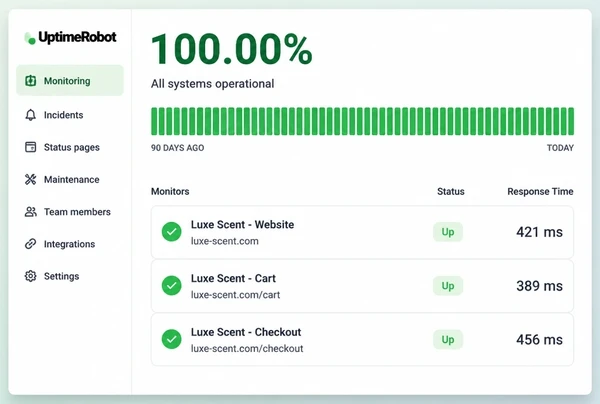This screenshot has width=600, height=404.
Task: Click the All systems operational text
Action: [x=212, y=84]
